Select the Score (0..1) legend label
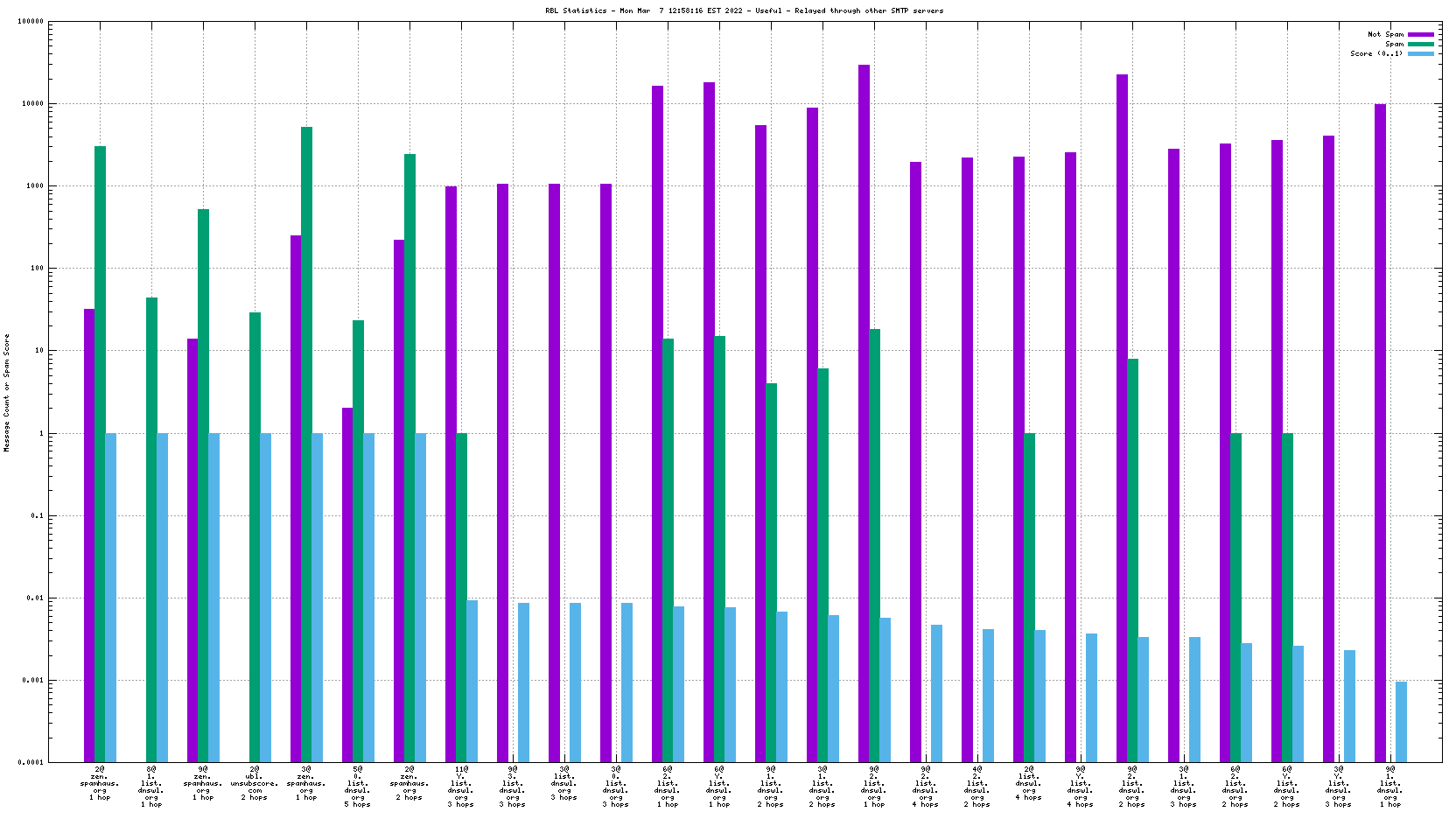 [1375, 53]
